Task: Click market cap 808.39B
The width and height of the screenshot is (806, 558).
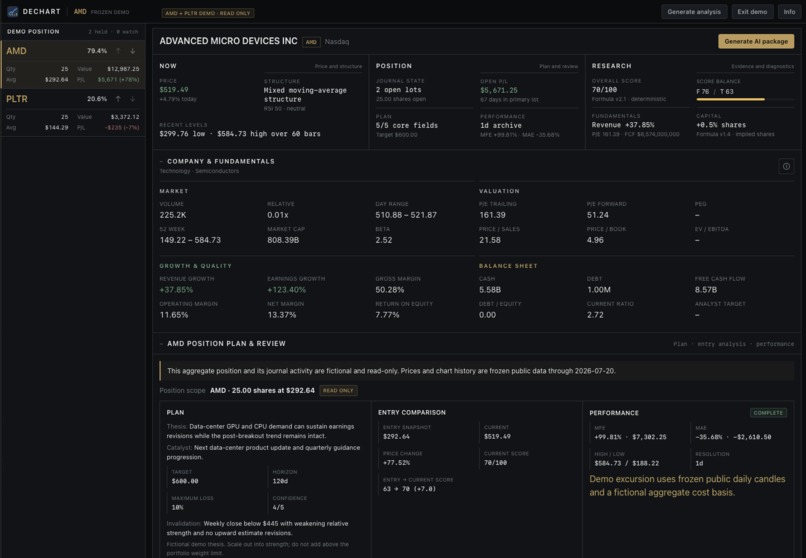Action: [283, 240]
